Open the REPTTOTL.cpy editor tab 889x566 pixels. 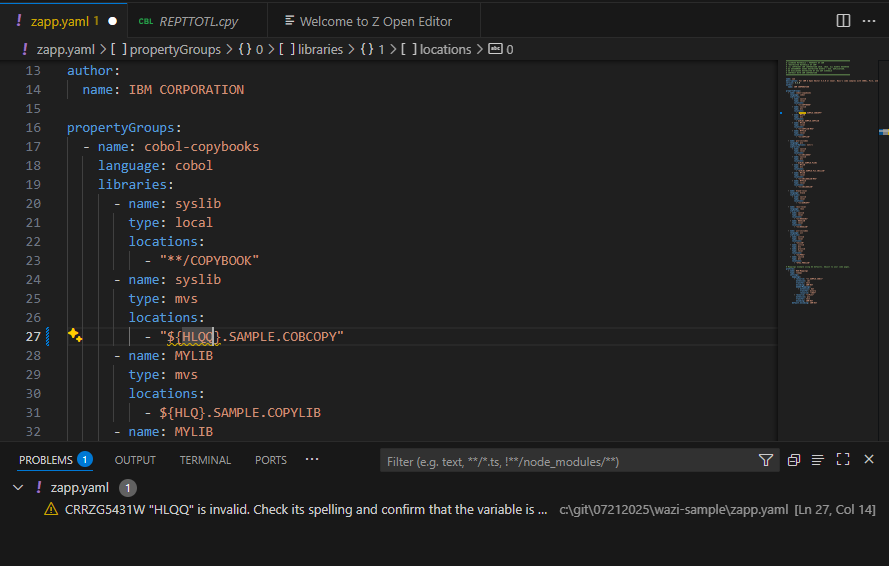pos(198,22)
